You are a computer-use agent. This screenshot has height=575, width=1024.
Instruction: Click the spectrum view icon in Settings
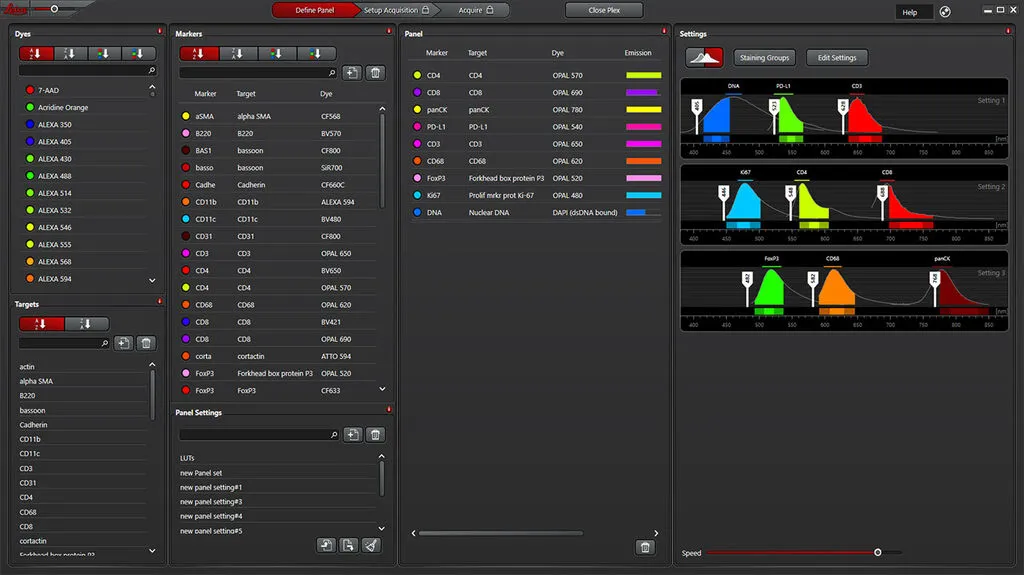coord(704,57)
